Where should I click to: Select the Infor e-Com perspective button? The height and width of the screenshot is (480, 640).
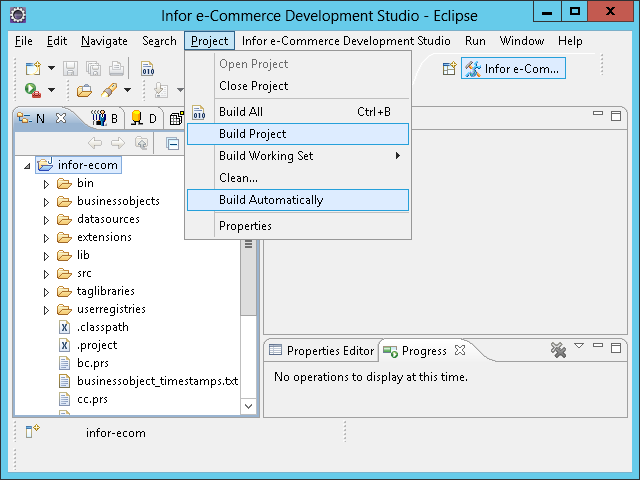514,68
